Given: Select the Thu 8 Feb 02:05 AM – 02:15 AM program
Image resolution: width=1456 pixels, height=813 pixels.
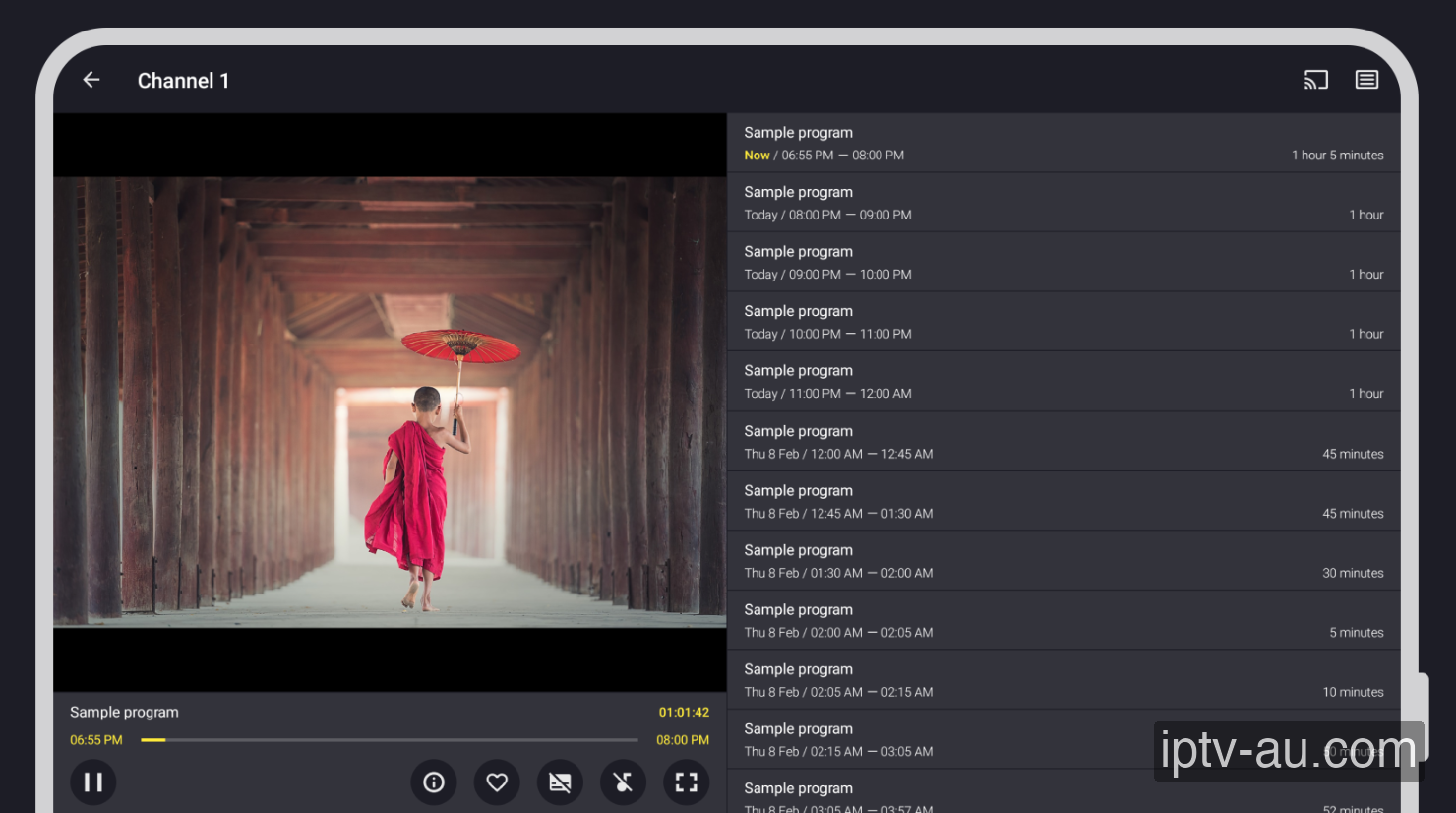Looking at the screenshot, I should [1063, 679].
